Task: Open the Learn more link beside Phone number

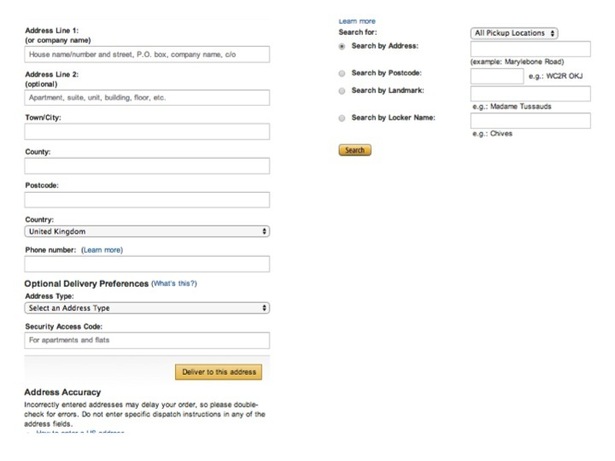Action: point(102,250)
